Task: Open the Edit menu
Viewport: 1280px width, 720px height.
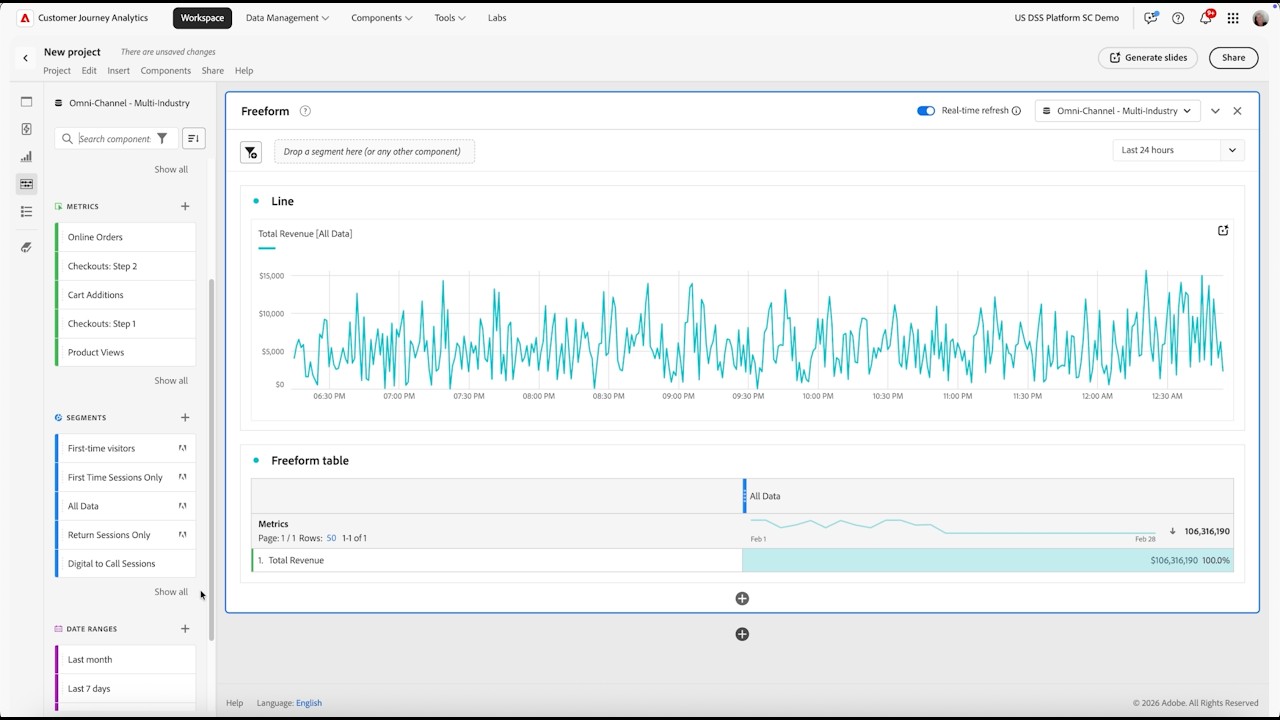Action: [89, 71]
